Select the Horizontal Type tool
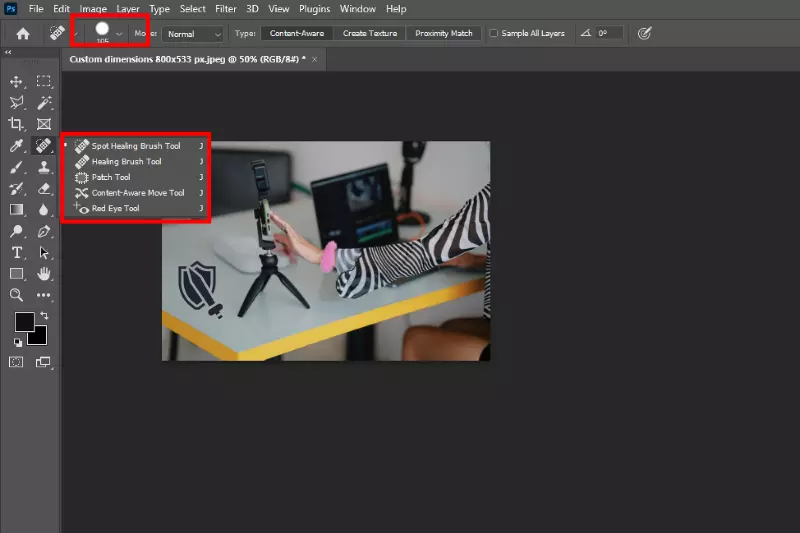The image size is (800, 533). 16,253
